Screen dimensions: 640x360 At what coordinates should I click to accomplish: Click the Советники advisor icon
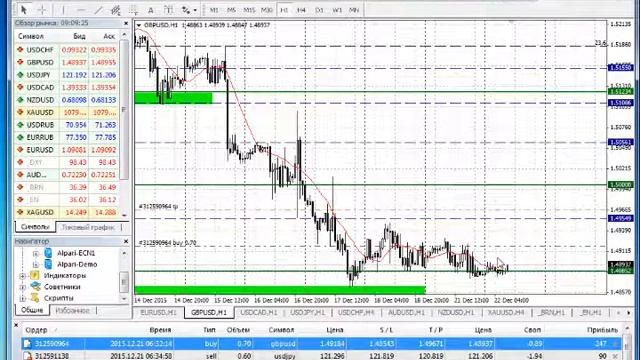tap(35, 287)
